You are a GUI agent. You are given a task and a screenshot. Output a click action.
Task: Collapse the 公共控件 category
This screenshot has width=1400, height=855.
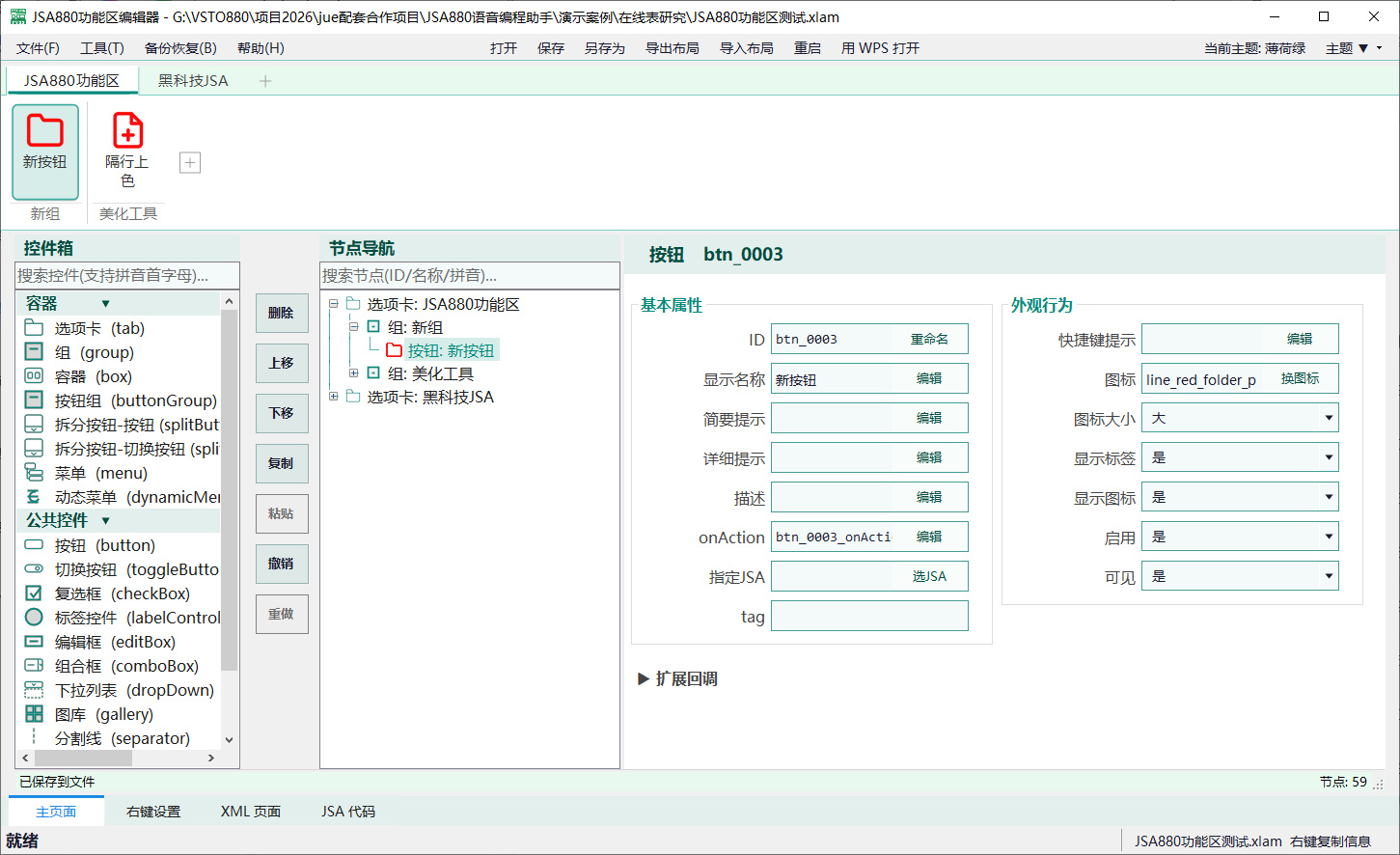105,521
